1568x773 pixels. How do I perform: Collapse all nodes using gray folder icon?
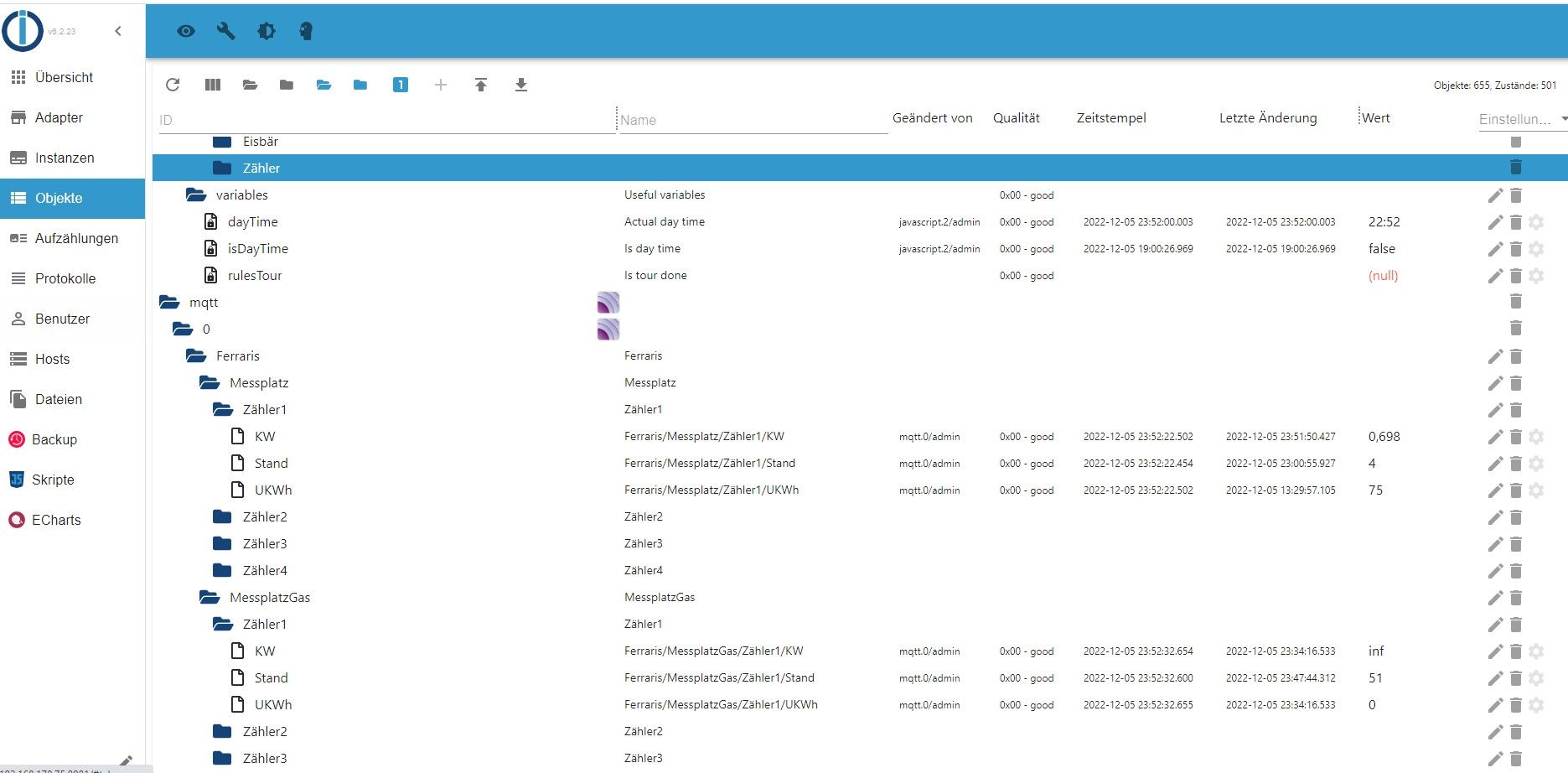point(287,85)
